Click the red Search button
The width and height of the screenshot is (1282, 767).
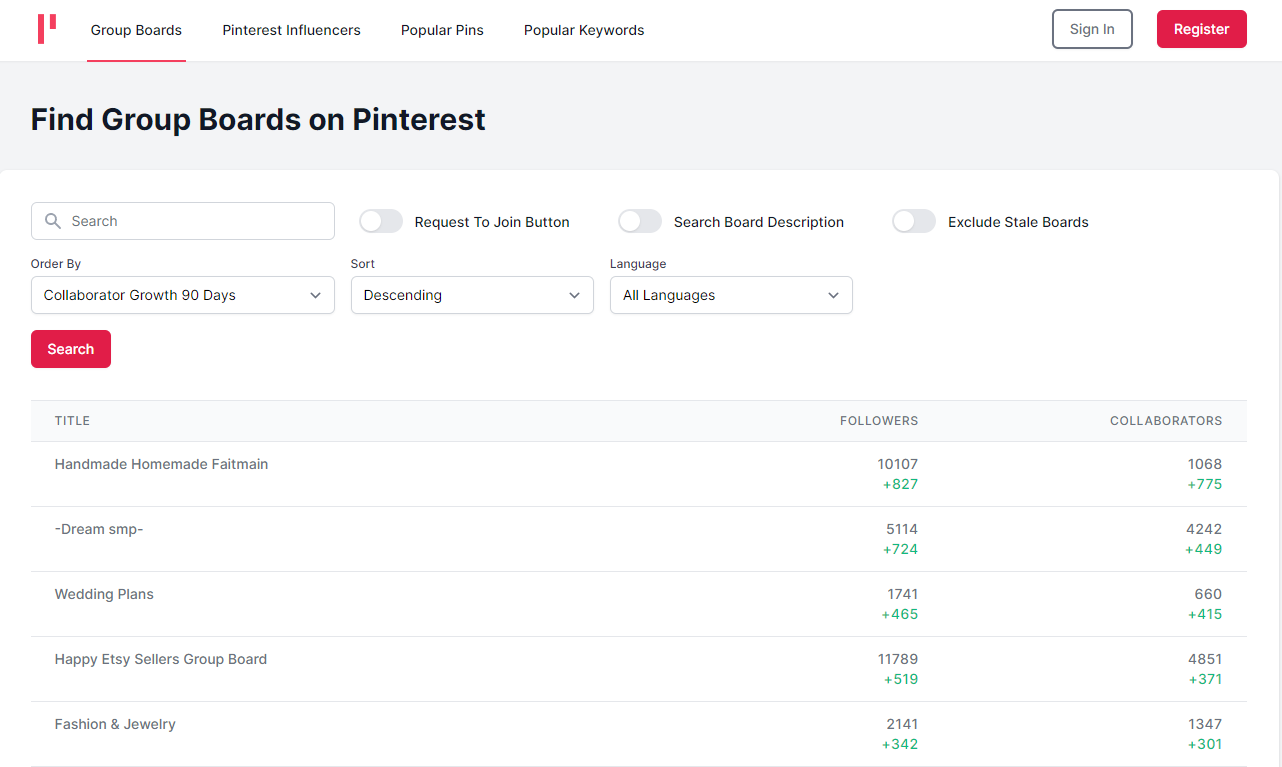click(x=71, y=349)
